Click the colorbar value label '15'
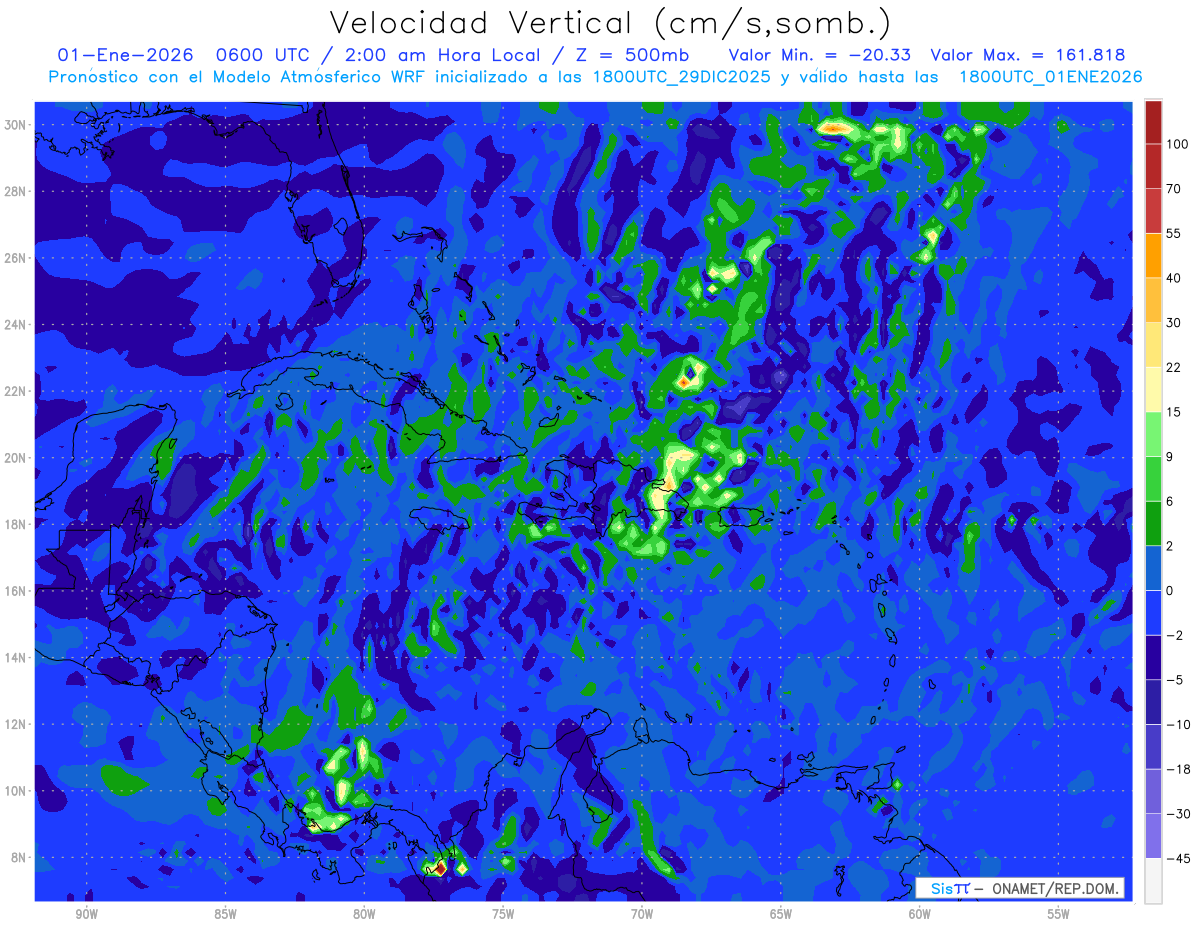 (x=1174, y=412)
